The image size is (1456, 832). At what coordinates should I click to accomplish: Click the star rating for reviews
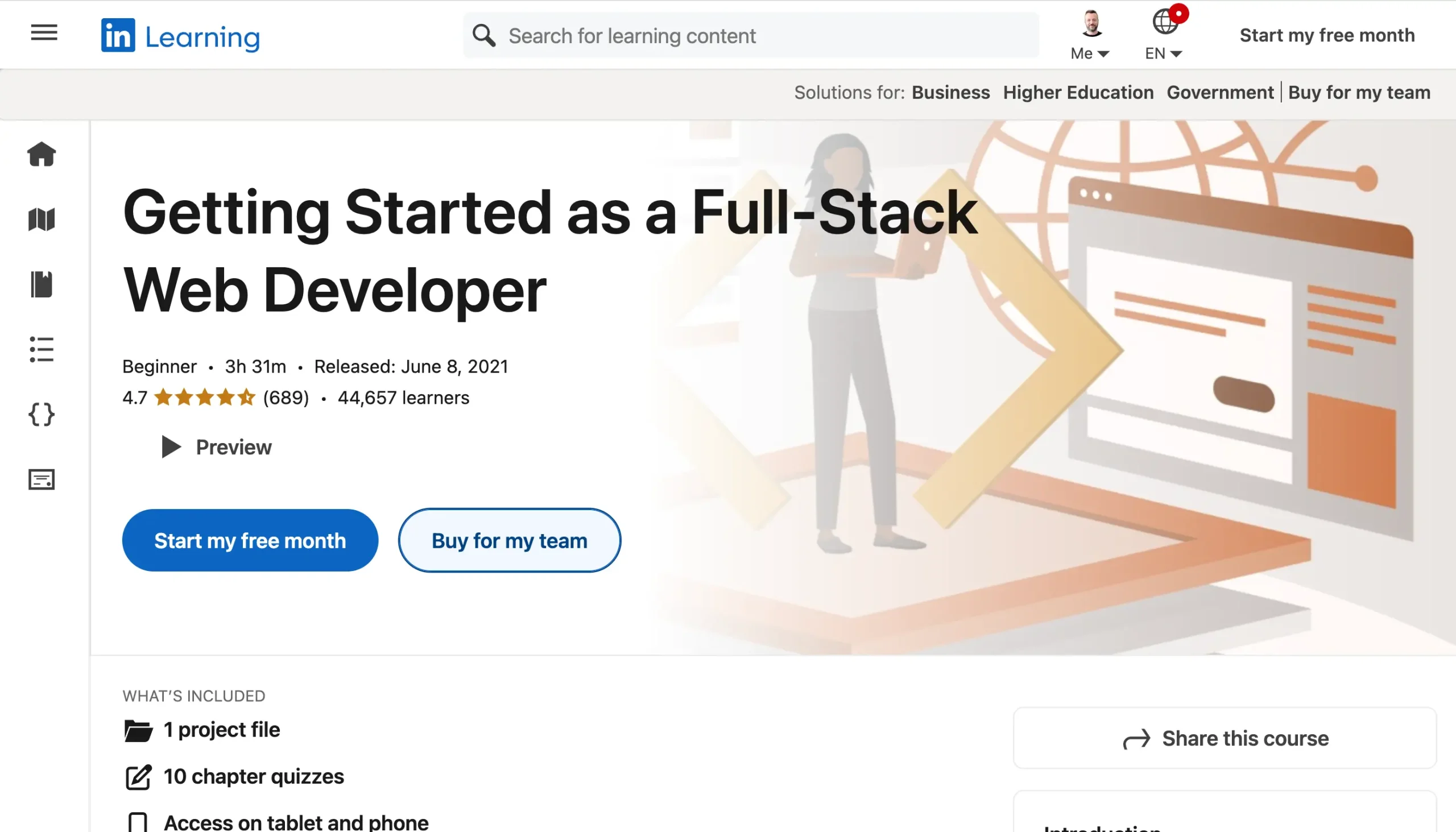pos(205,397)
